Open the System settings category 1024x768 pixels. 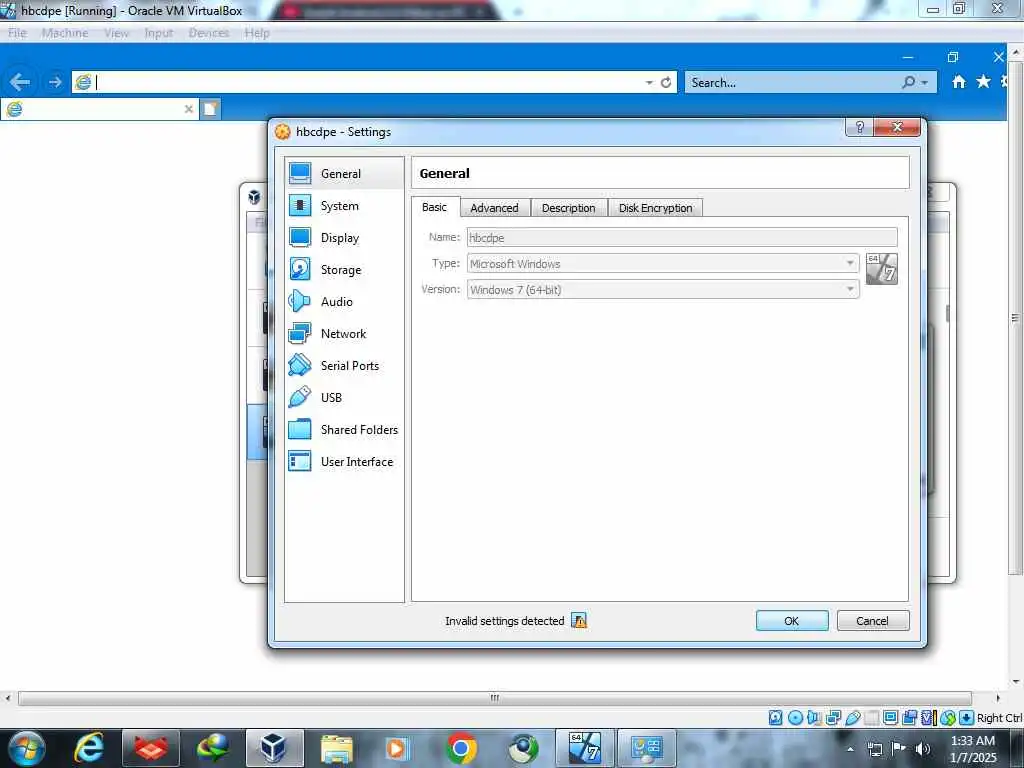(344, 206)
